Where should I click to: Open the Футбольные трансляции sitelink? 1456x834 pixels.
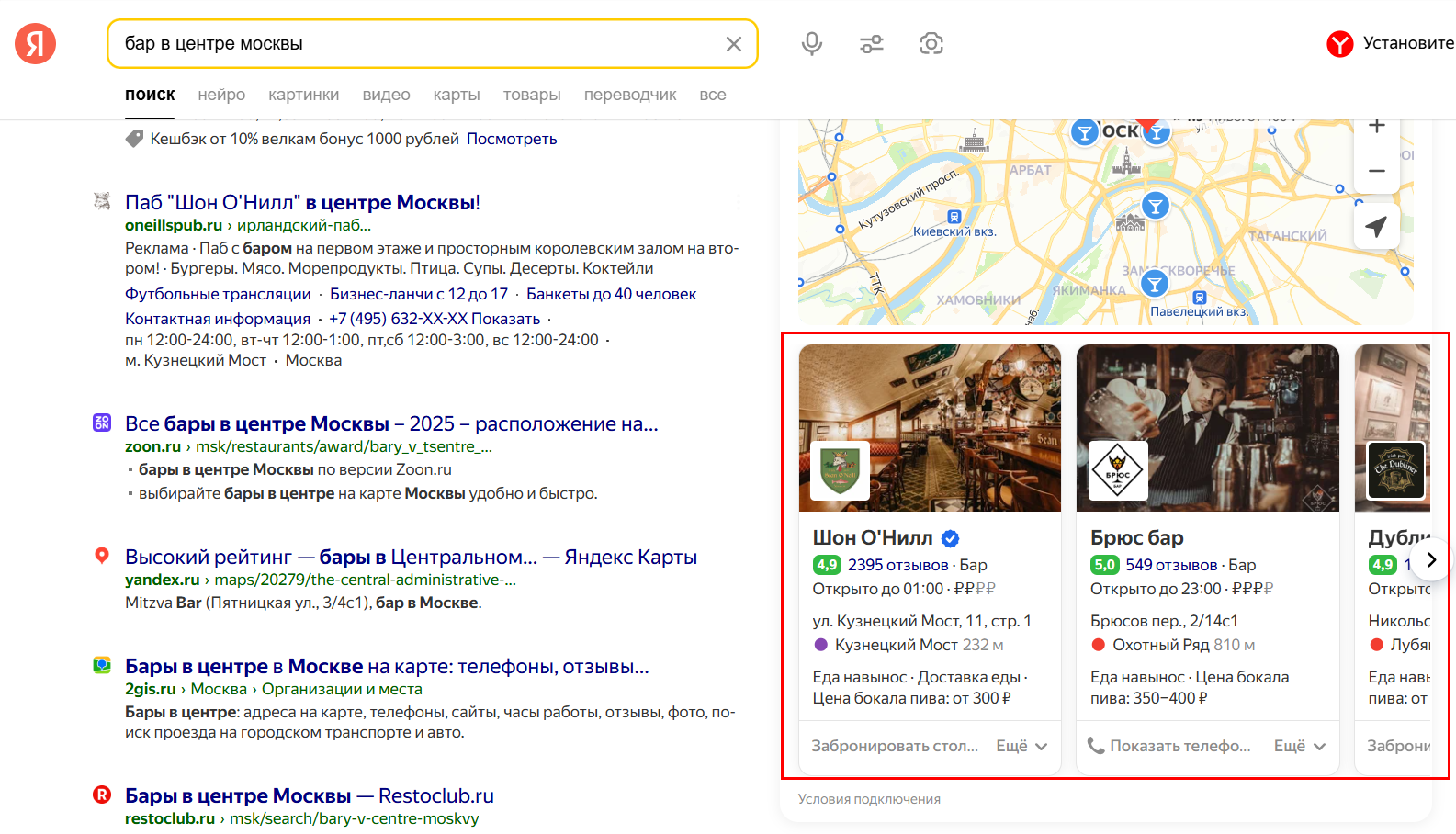coord(218,294)
